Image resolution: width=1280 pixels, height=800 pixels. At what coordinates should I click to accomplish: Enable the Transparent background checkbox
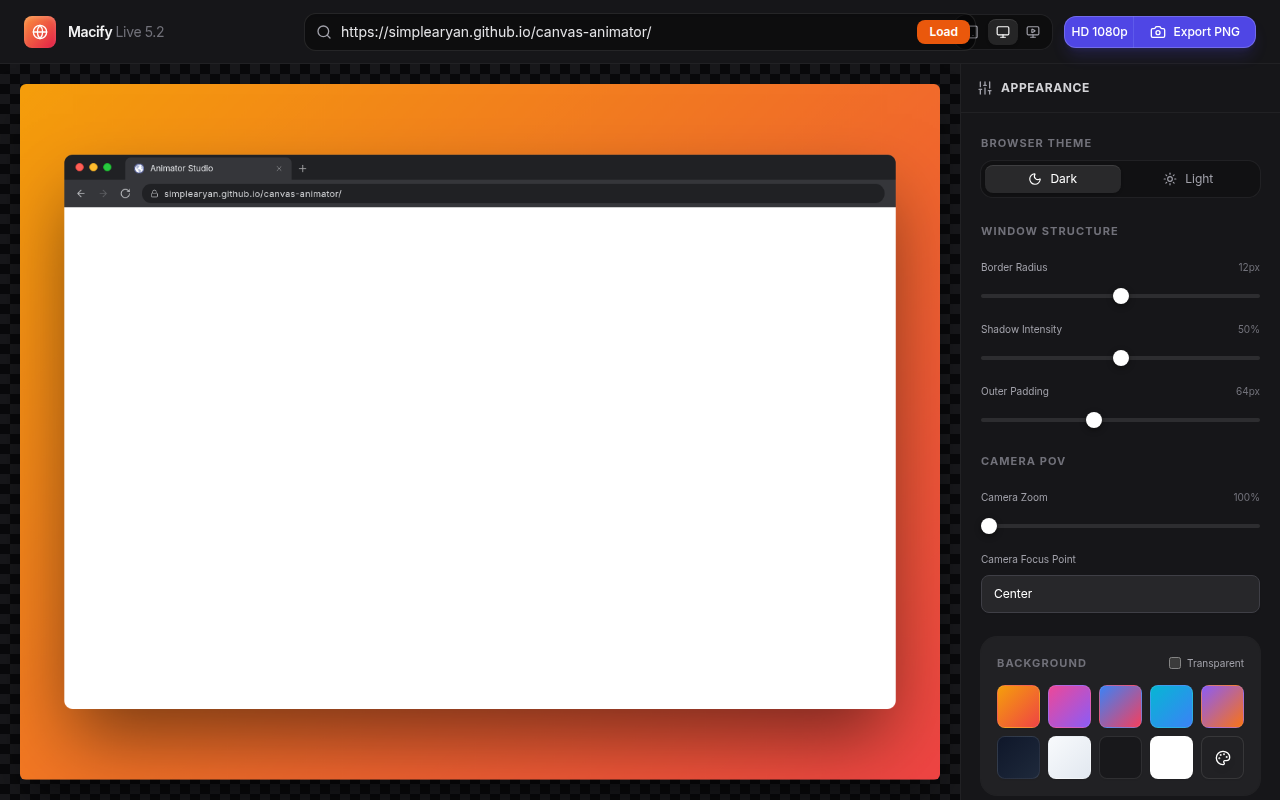[1175, 663]
